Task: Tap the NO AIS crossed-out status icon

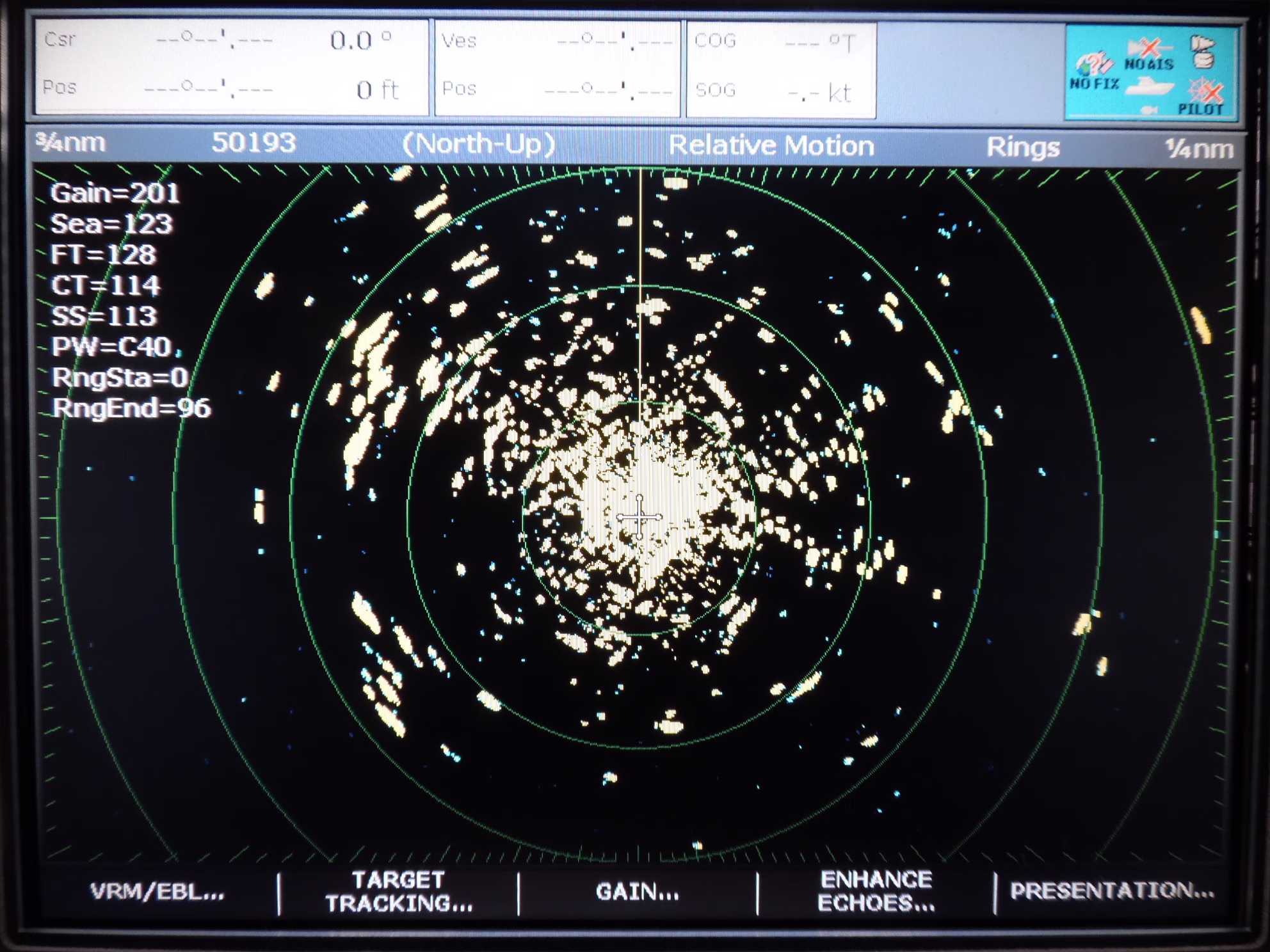Action: [x=1149, y=54]
